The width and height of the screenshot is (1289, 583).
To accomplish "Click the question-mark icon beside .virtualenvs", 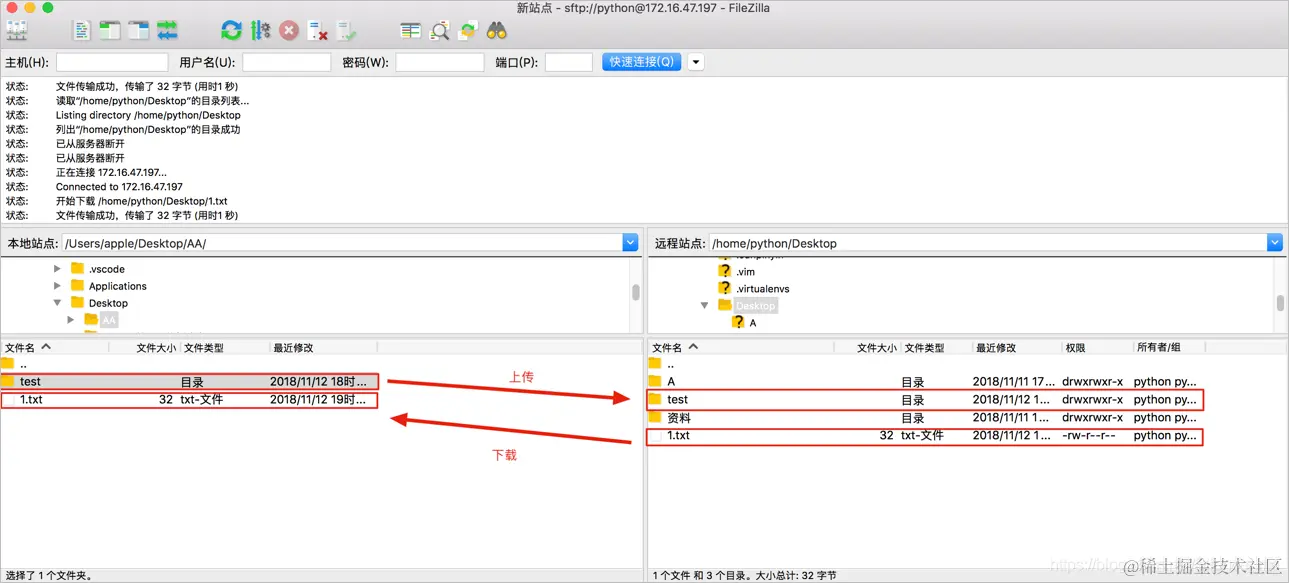I will coord(725,288).
